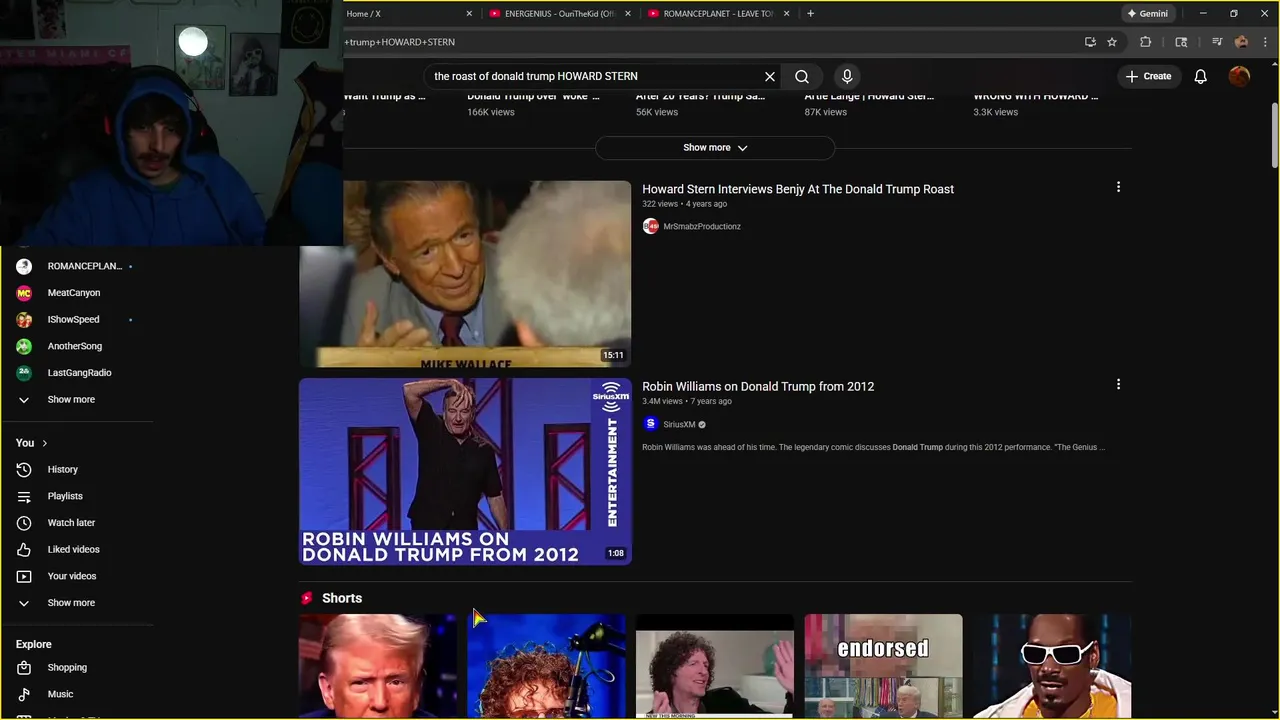Click the "56K views" text

coord(657,112)
